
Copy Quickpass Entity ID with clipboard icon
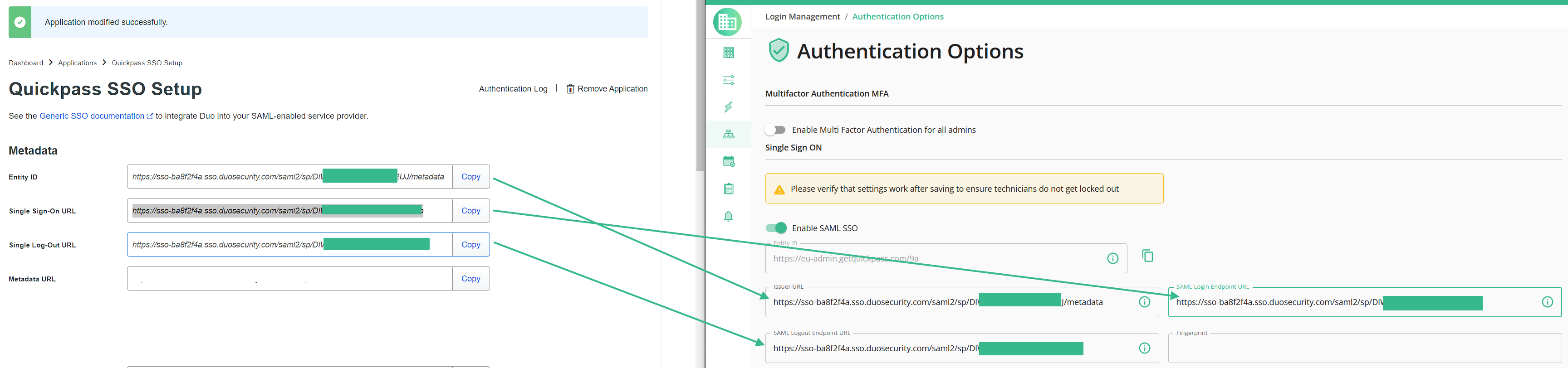coord(1147,256)
